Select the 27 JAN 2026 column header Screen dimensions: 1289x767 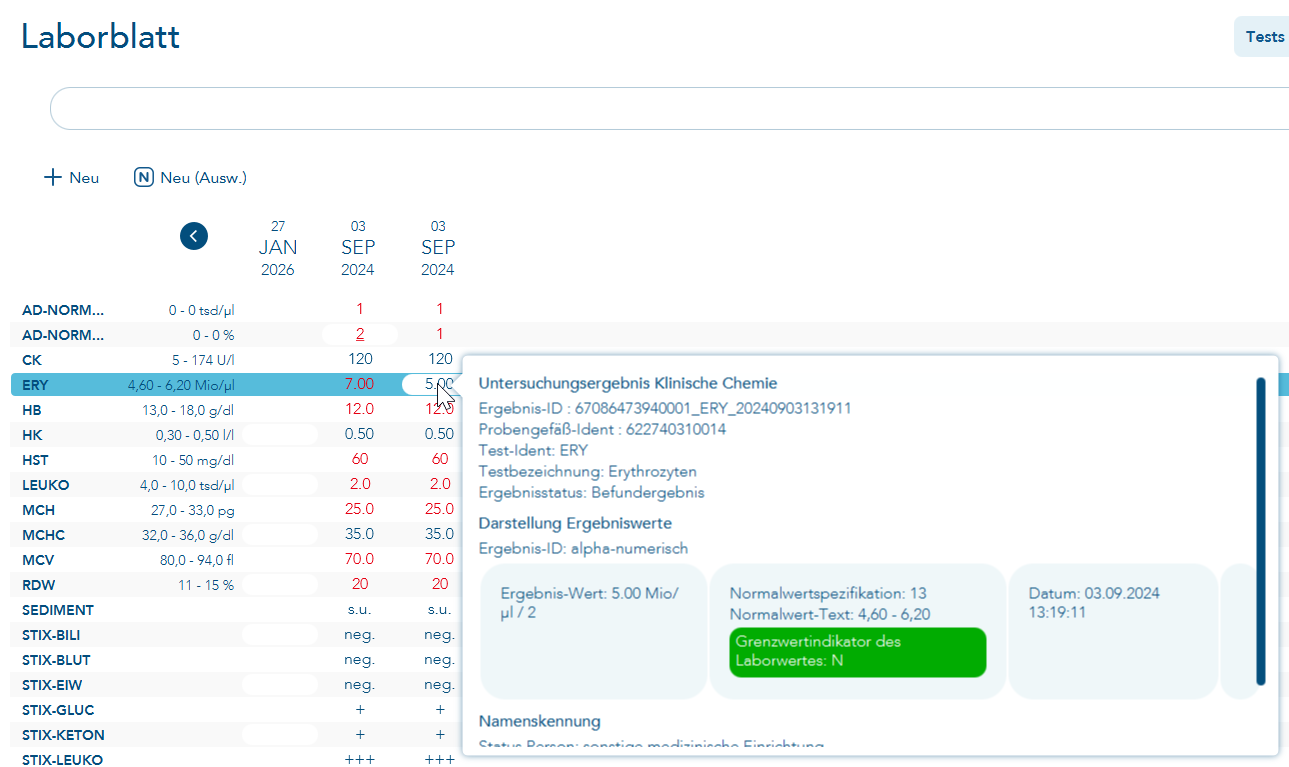pyautogui.click(x=278, y=248)
